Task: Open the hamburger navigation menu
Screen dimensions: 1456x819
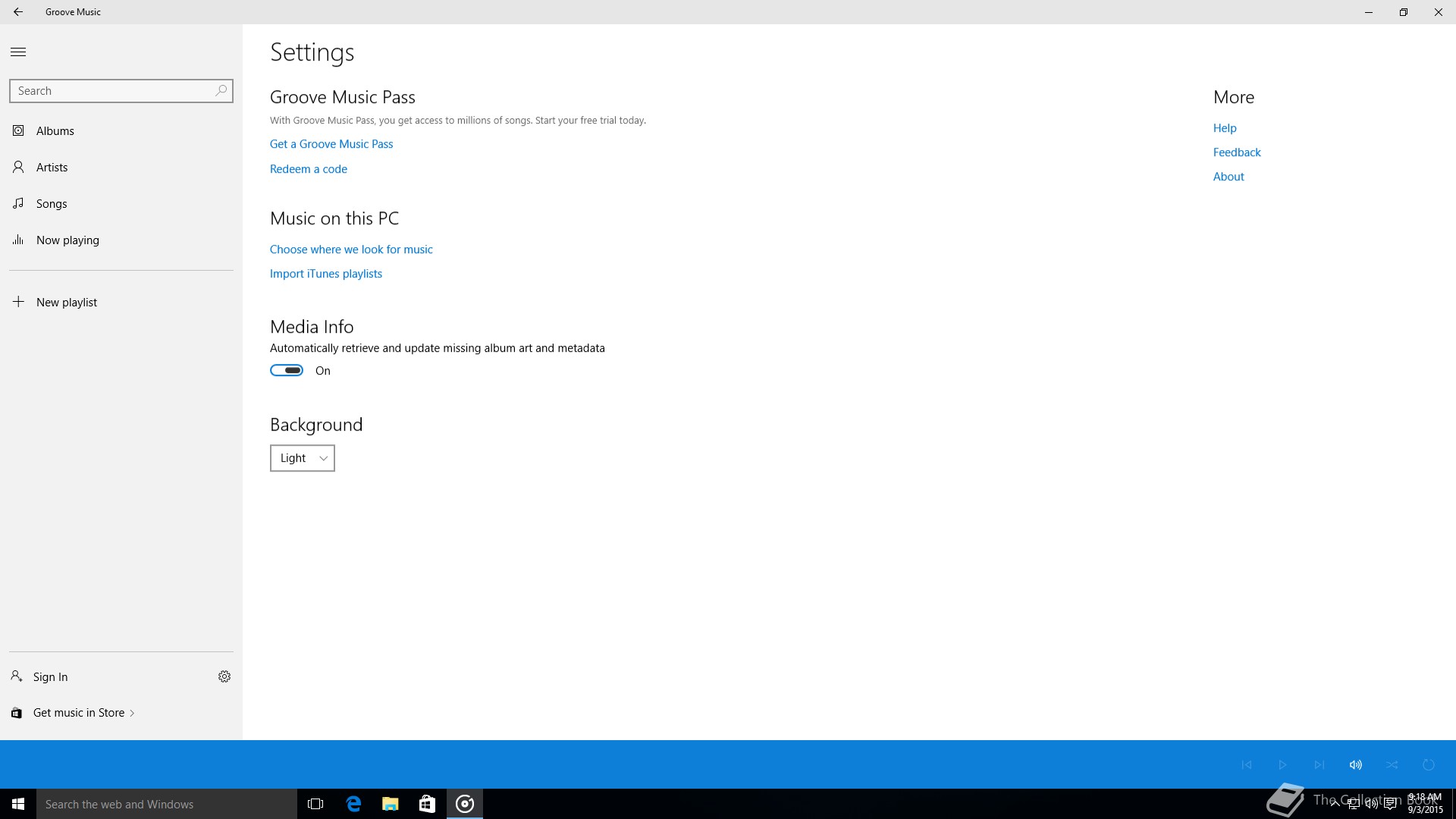Action: [18, 52]
